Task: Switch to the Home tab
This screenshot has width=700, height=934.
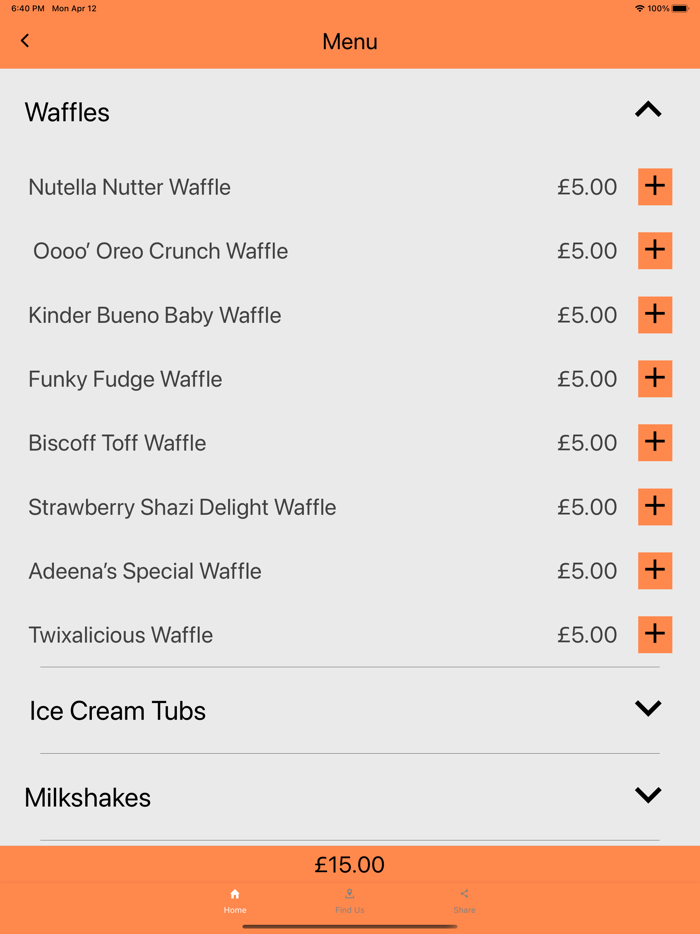Action: (235, 900)
